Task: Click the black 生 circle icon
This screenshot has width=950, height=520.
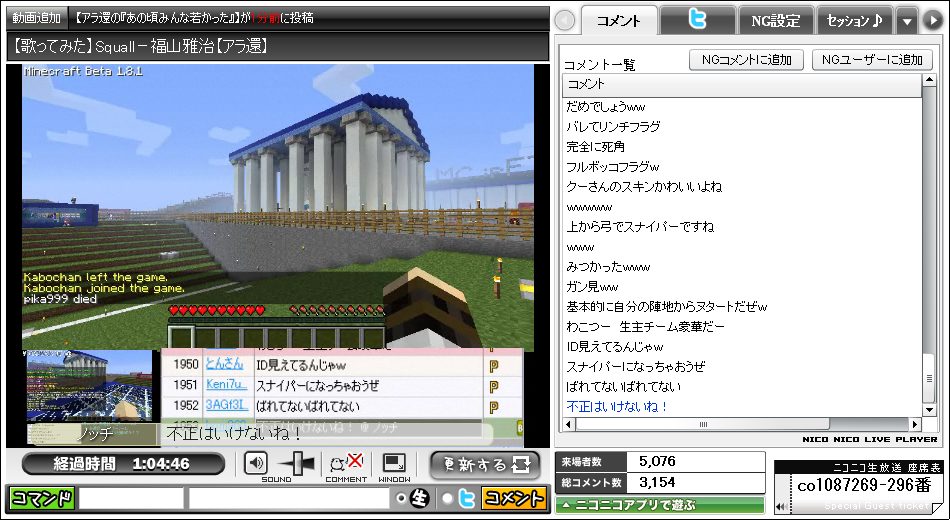Action: point(419,499)
